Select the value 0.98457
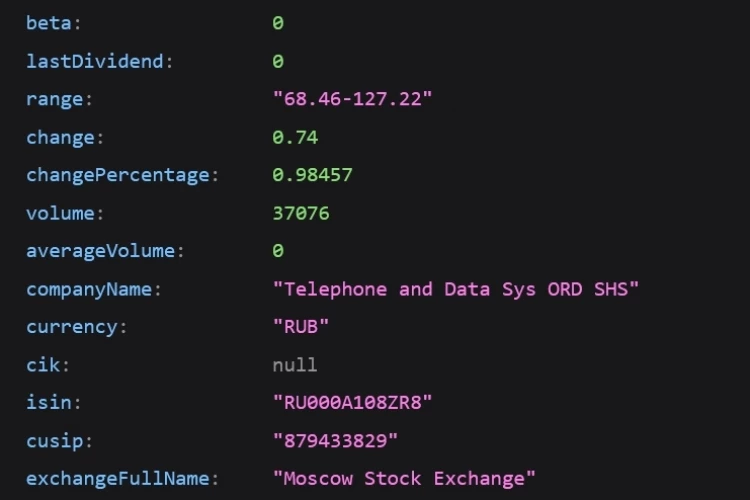Screen dimensions: 750x500 (x=312, y=175)
